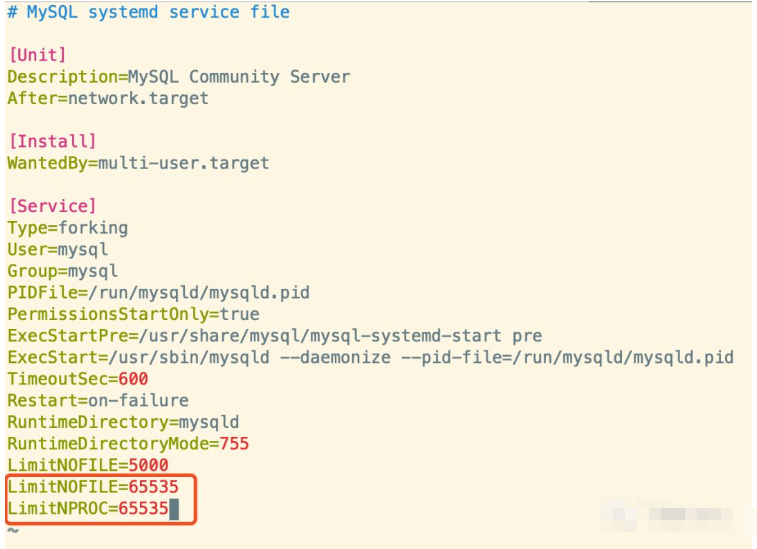Select the [Install] section header
Image resolution: width=757 pixels, height=549 pixels.
point(52,141)
